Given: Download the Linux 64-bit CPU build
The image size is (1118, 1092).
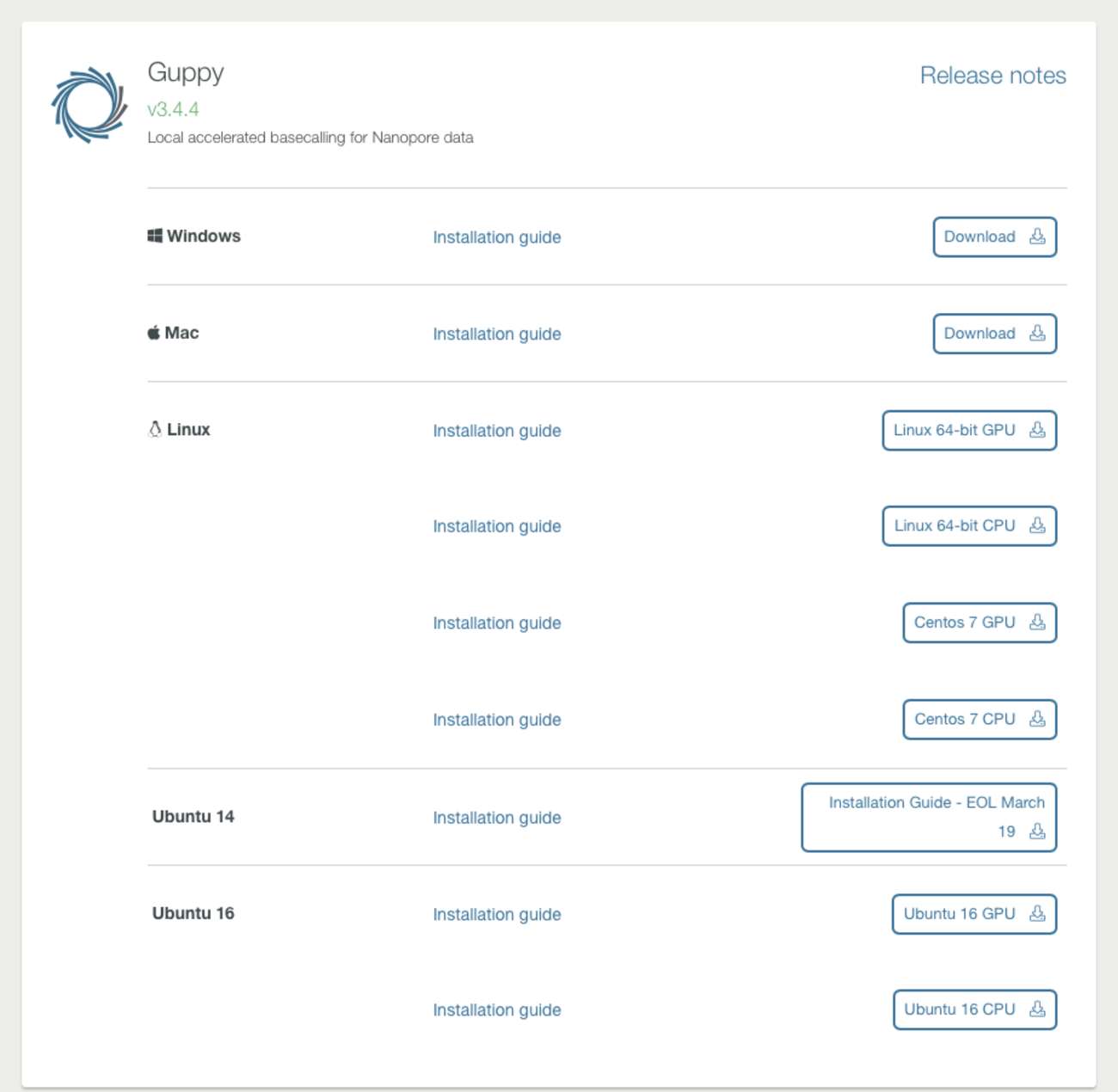Looking at the screenshot, I should coord(969,526).
